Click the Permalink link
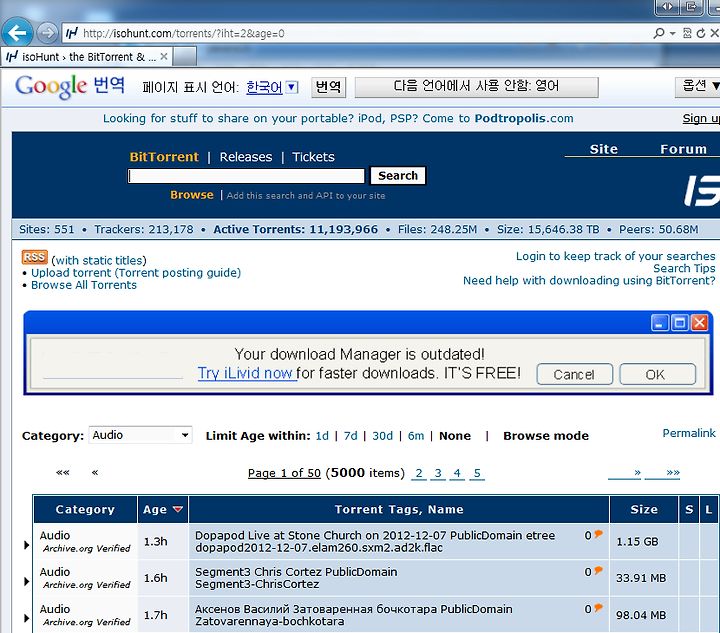 688,433
